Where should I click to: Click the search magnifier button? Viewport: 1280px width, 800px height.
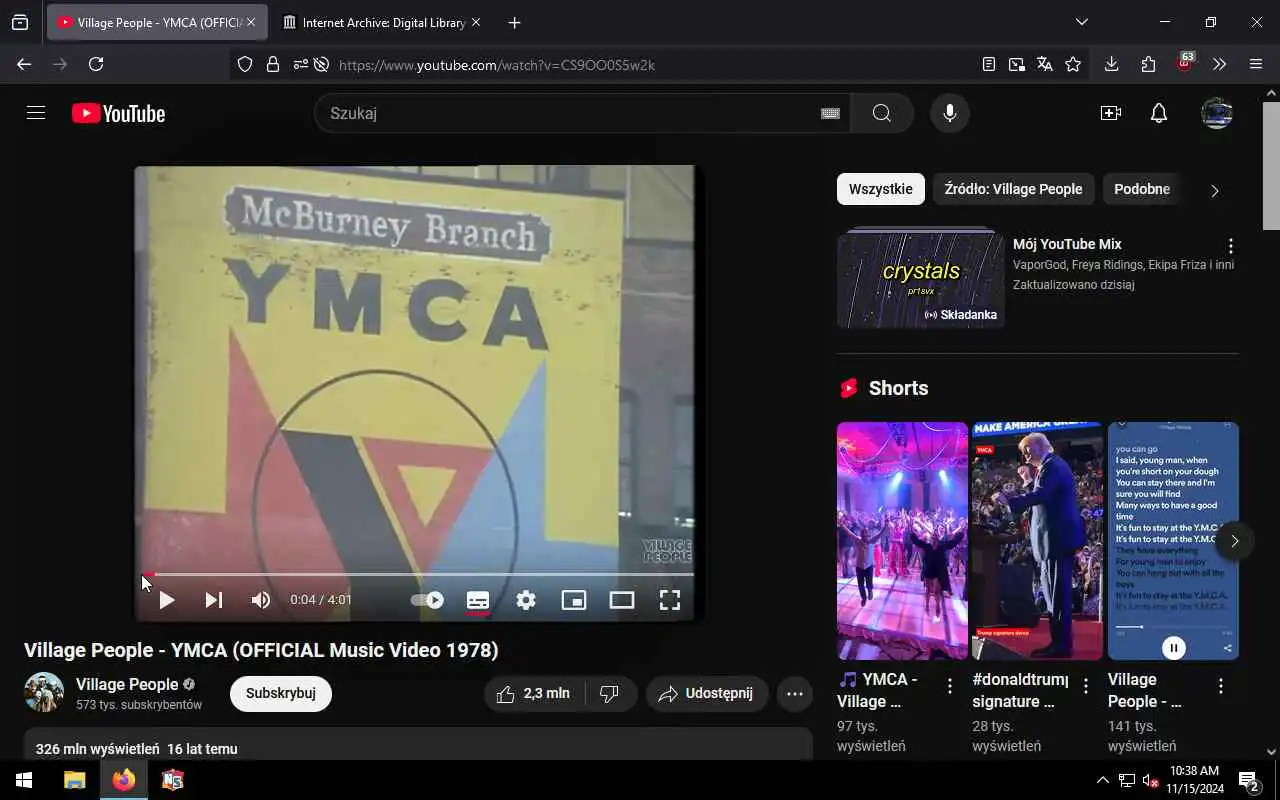[882, 113]
